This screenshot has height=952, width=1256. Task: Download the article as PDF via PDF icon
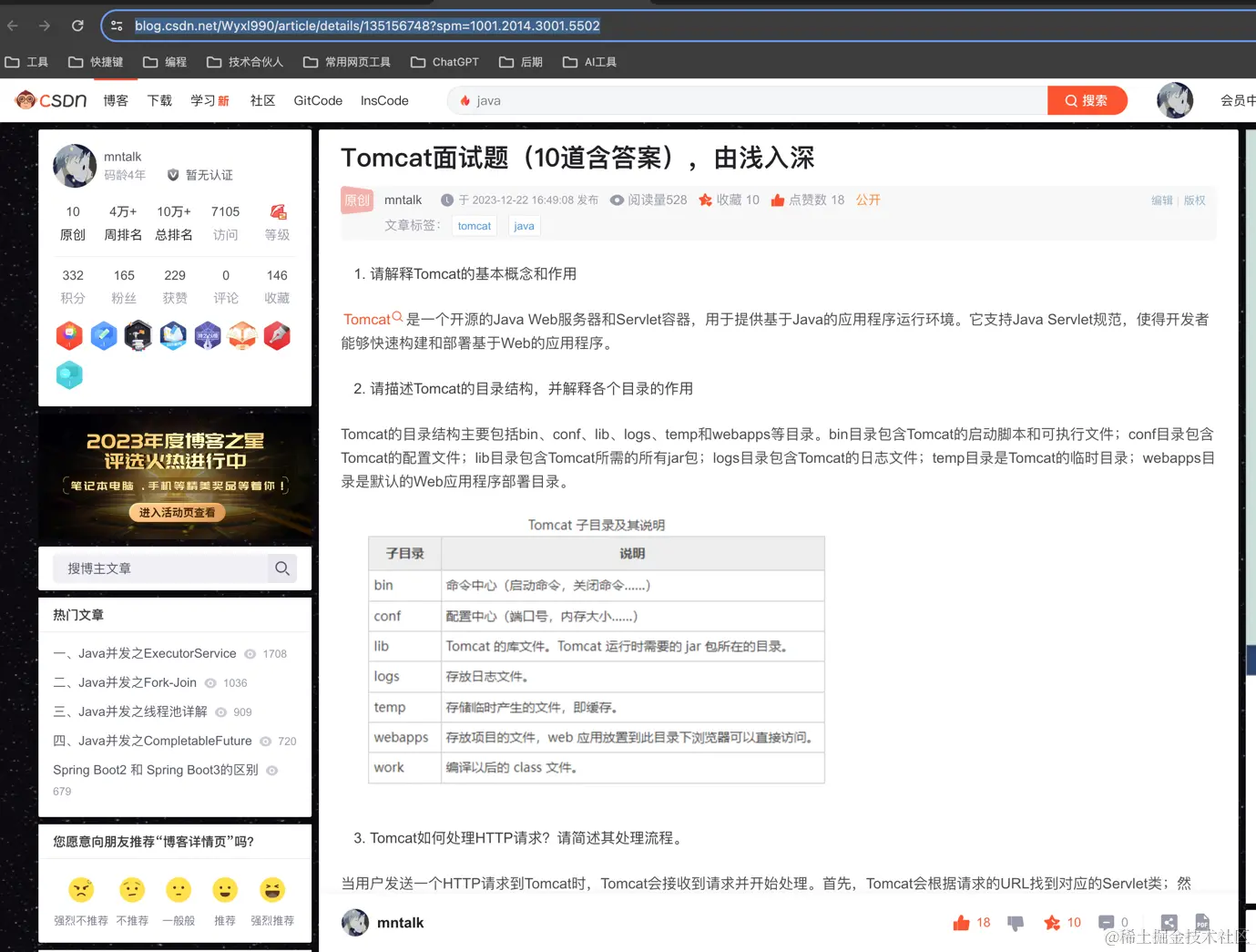pyautogui.click(x=1203, y=922)
